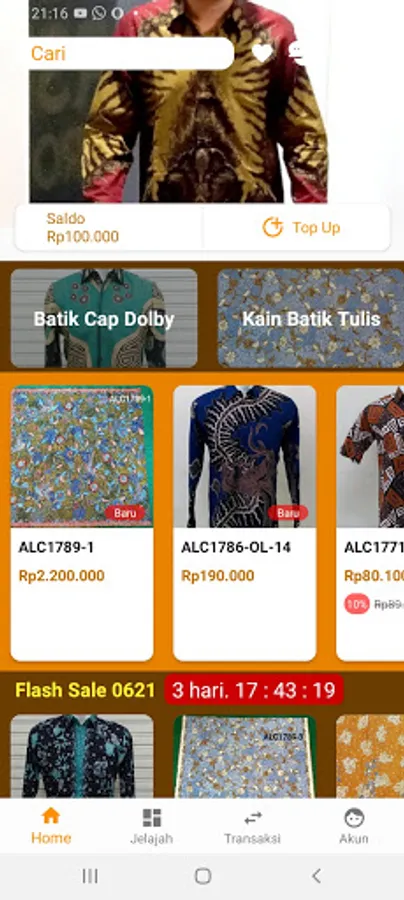Tap the Android back navigation icon
This screenshot has height=900, width=404.
316,876
